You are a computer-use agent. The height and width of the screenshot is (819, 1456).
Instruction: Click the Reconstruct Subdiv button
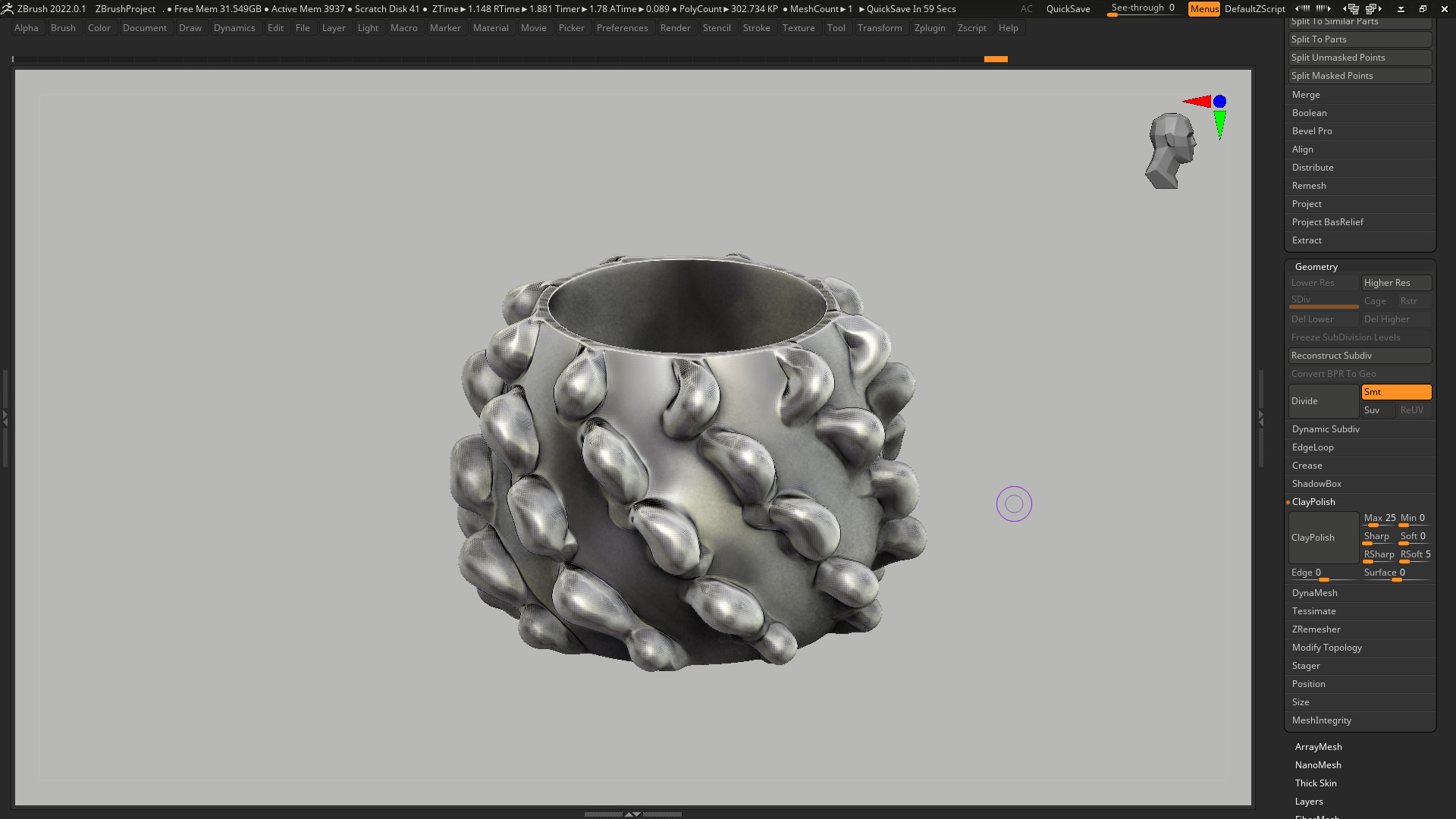click(x=1360, y=356)
